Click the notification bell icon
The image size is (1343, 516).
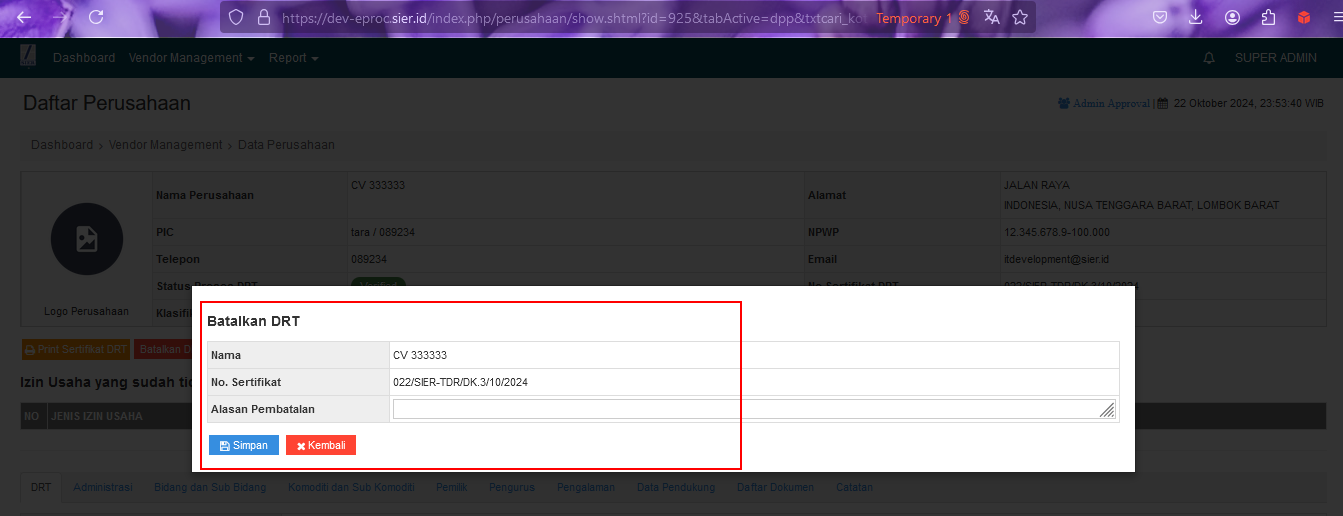pos(1209,58)
